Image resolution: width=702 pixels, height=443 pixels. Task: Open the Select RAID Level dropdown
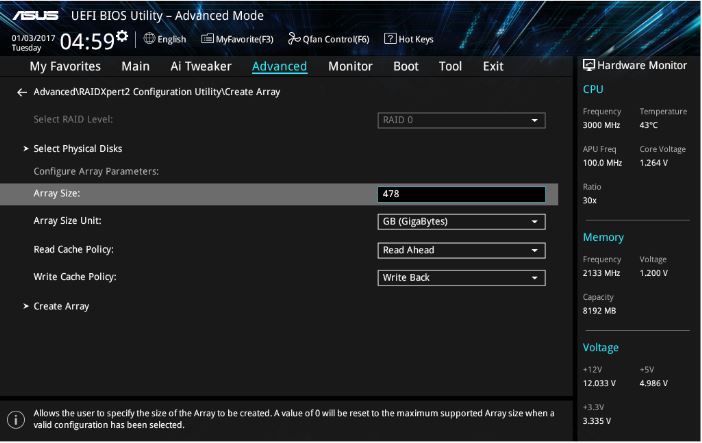point(462,120)
